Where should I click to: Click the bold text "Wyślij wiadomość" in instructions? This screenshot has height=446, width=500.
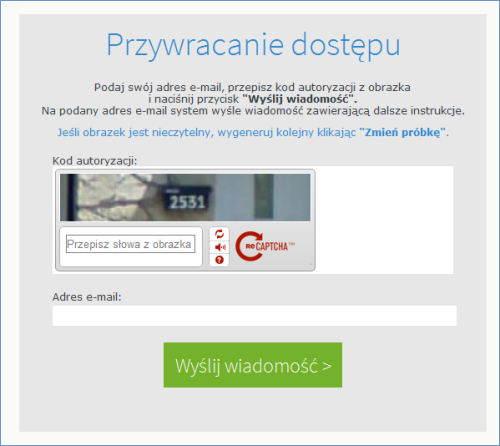tap(299, 99)
